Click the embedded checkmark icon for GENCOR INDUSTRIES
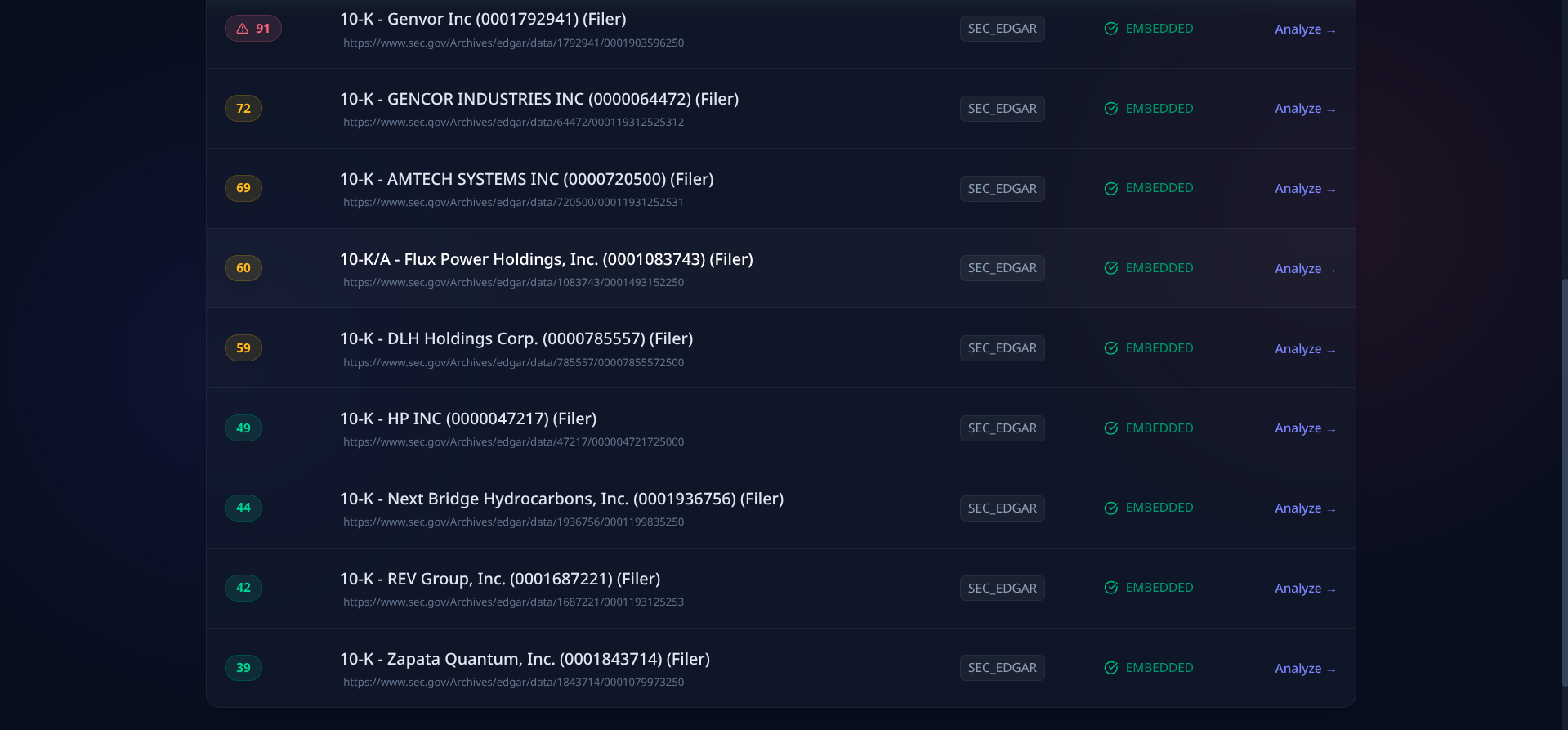 (x=1111, y=109)
